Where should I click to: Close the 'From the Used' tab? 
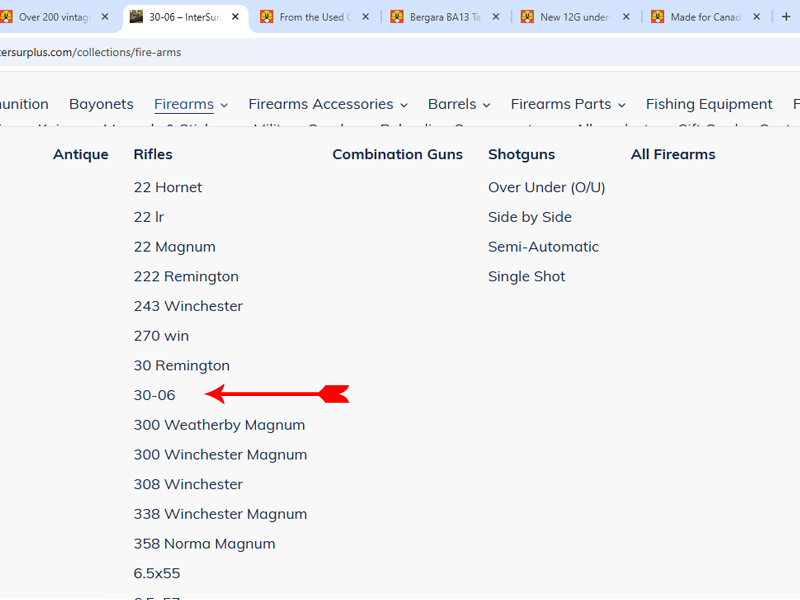pos(366,17)
